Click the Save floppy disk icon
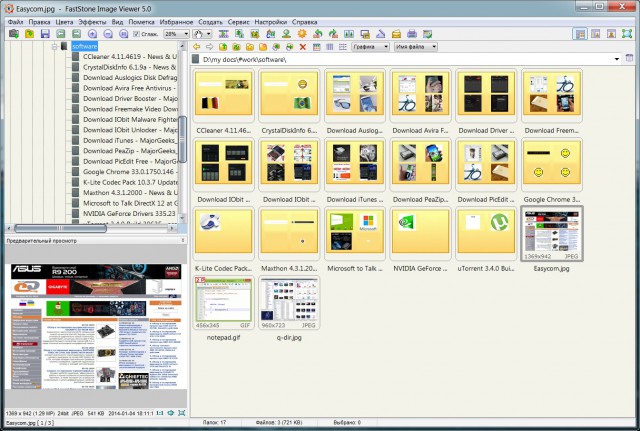 tap(45, 34)
